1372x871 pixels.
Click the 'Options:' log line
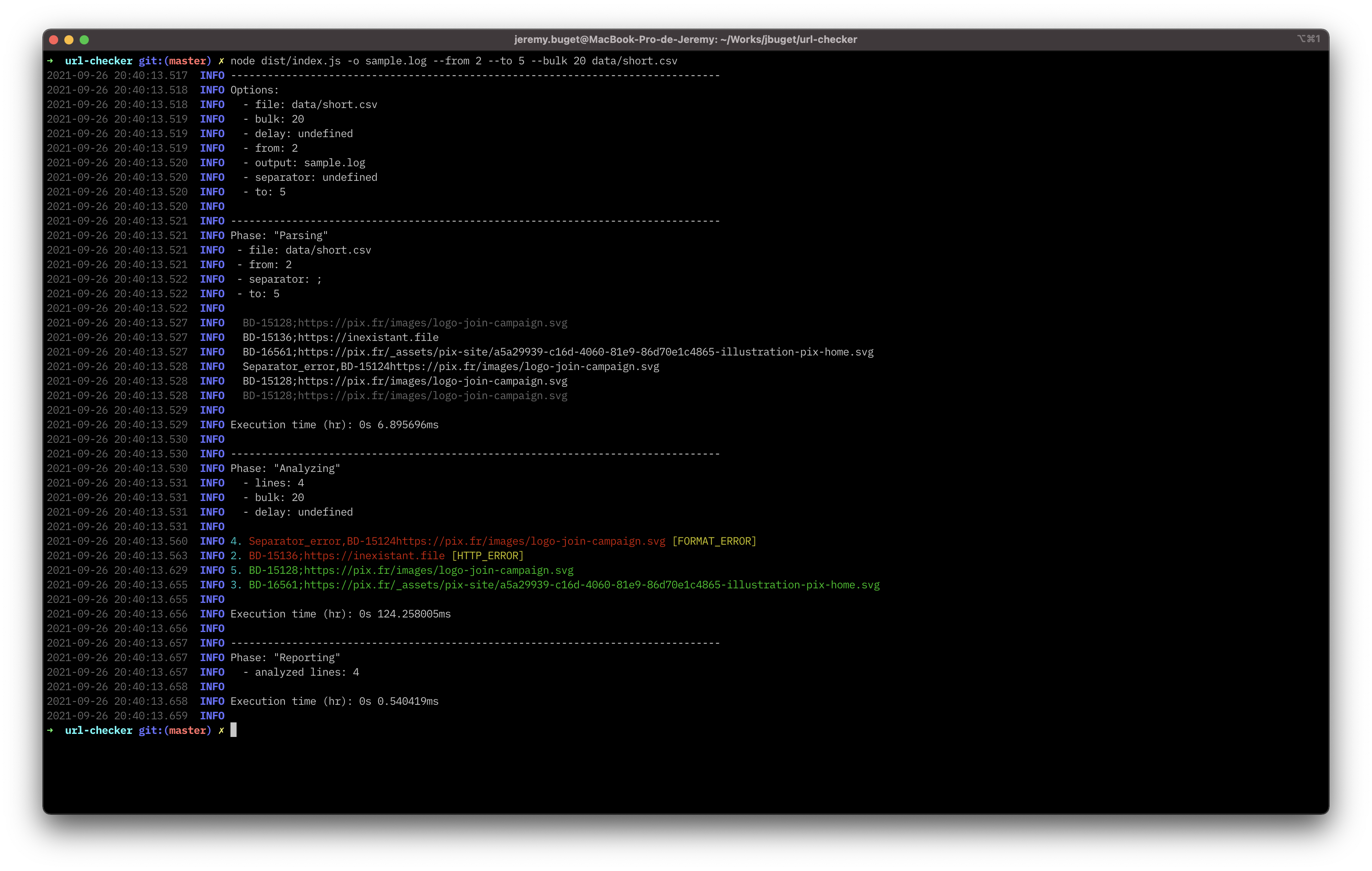[x=254, y=90]
